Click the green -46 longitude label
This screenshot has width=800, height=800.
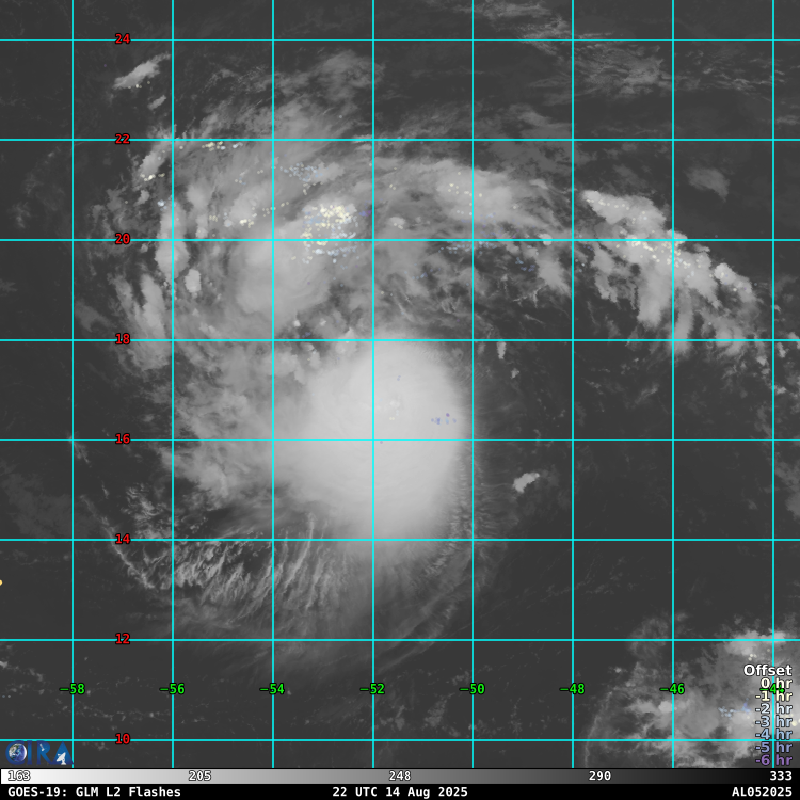(672, 689)
